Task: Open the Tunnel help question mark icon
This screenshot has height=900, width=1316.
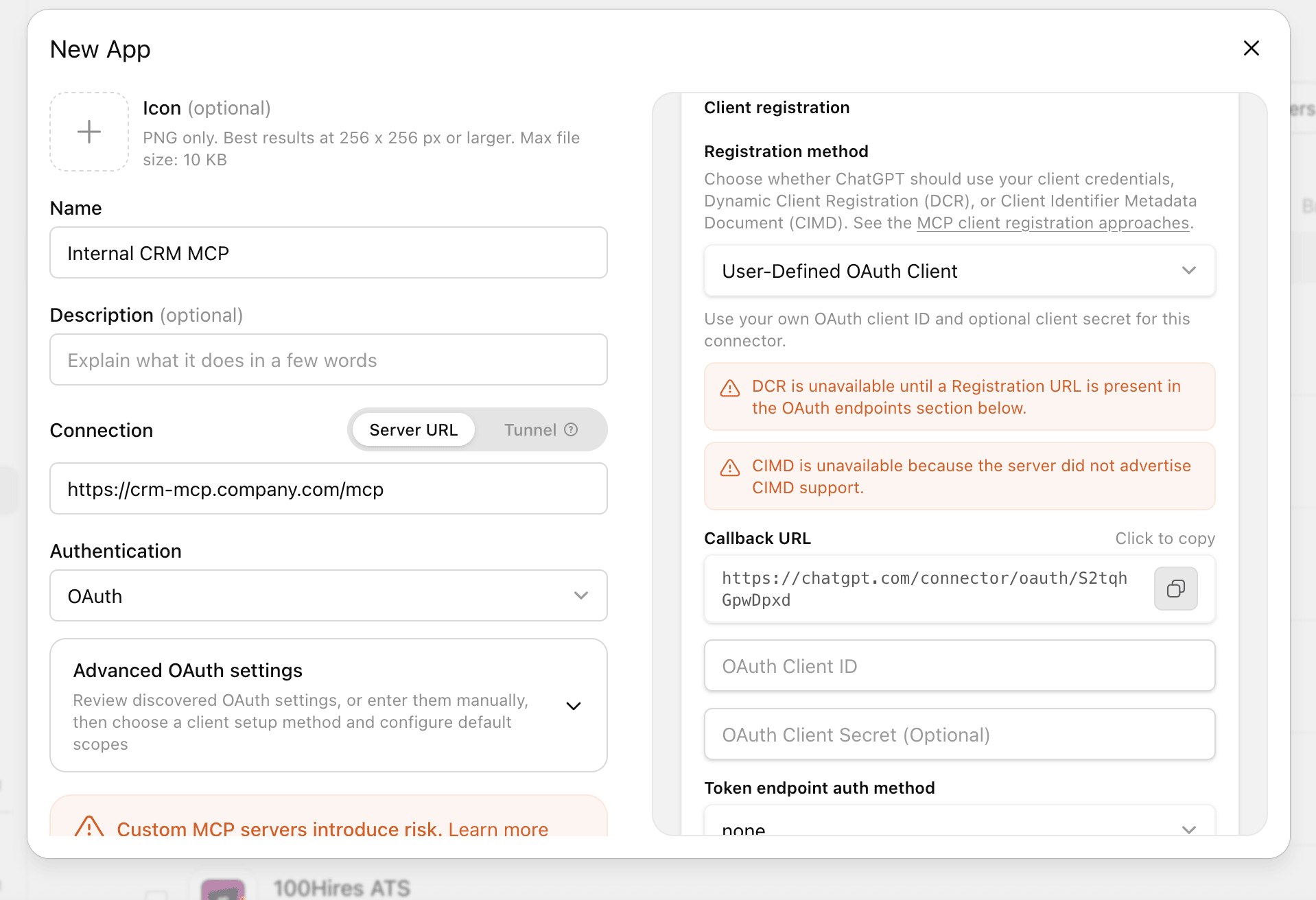Action: [x=571, y=429]
